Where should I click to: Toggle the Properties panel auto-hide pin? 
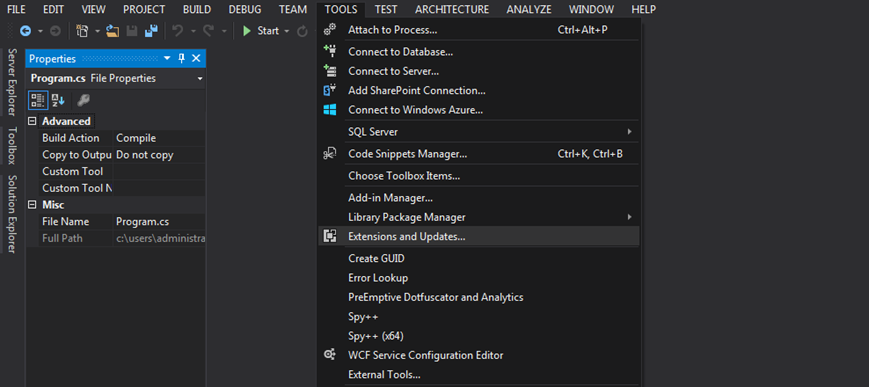tap(181, 58)
